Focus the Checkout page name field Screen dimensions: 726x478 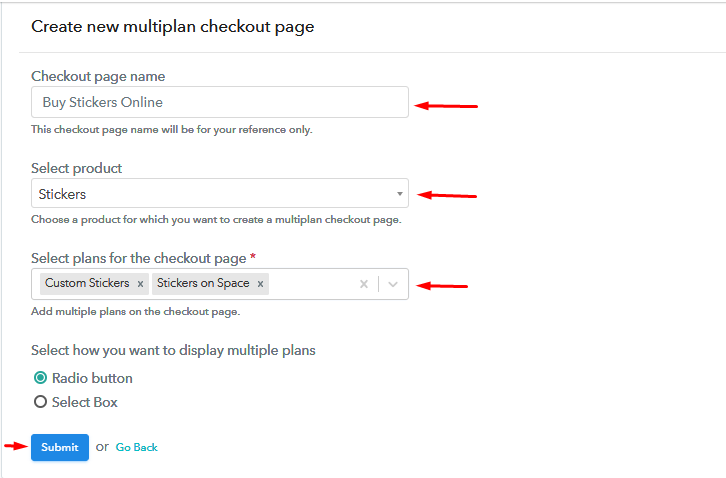(x=220, y=102)
